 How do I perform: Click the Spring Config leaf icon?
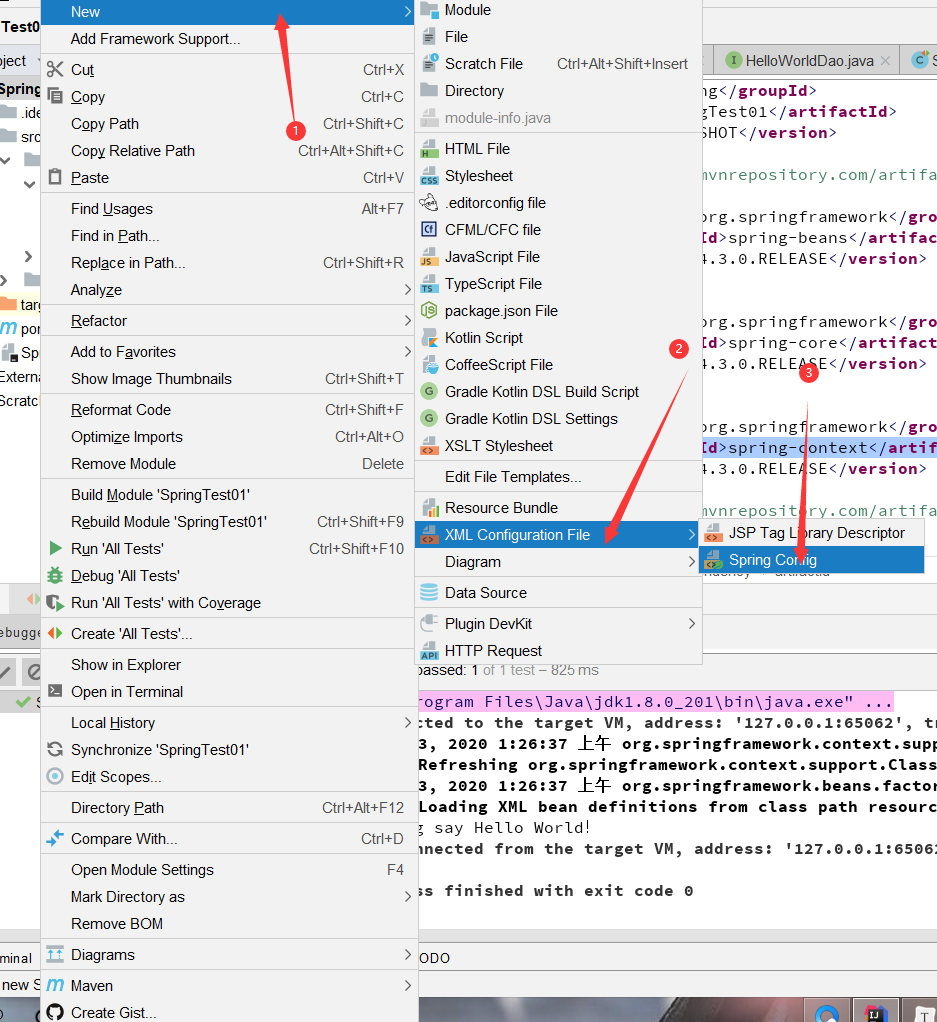[714, 560]
